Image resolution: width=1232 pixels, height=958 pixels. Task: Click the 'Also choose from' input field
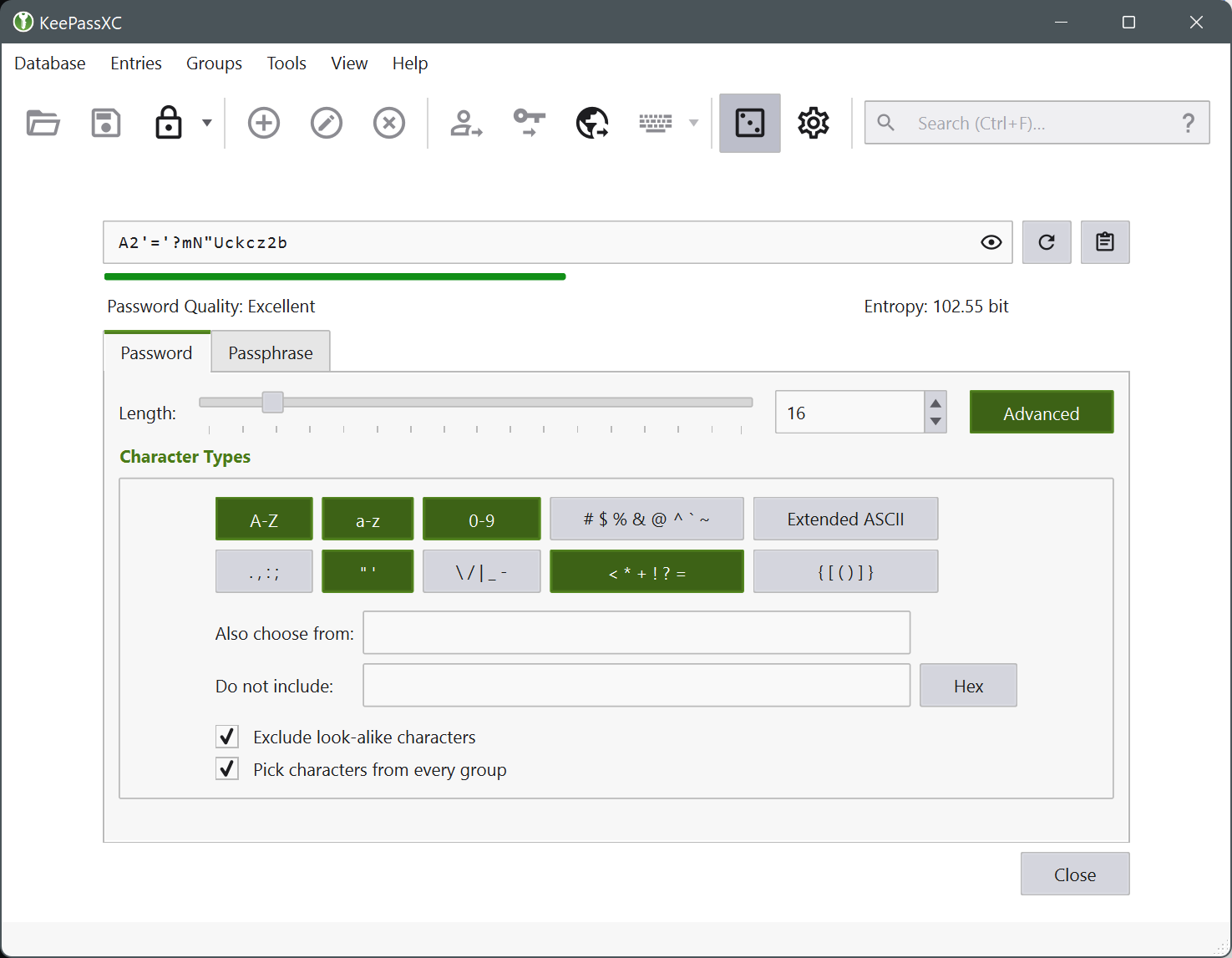pos(636,633)
